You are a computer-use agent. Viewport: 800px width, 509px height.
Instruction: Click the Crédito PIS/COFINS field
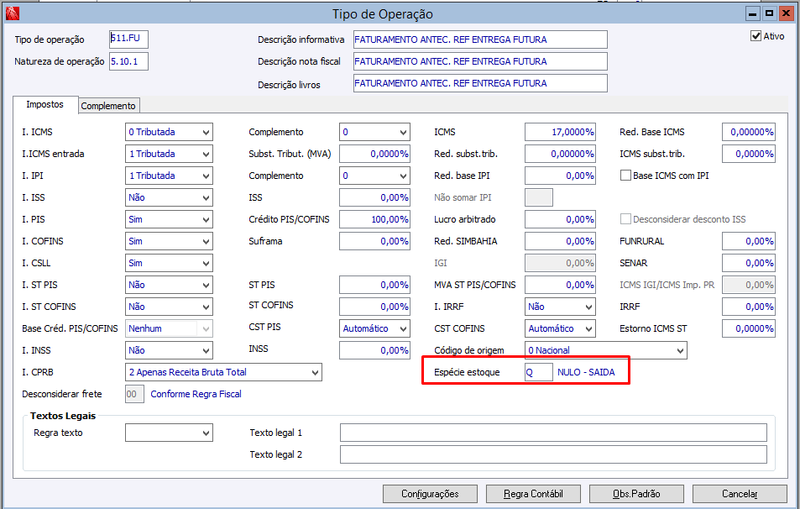[x=374, y=220]
